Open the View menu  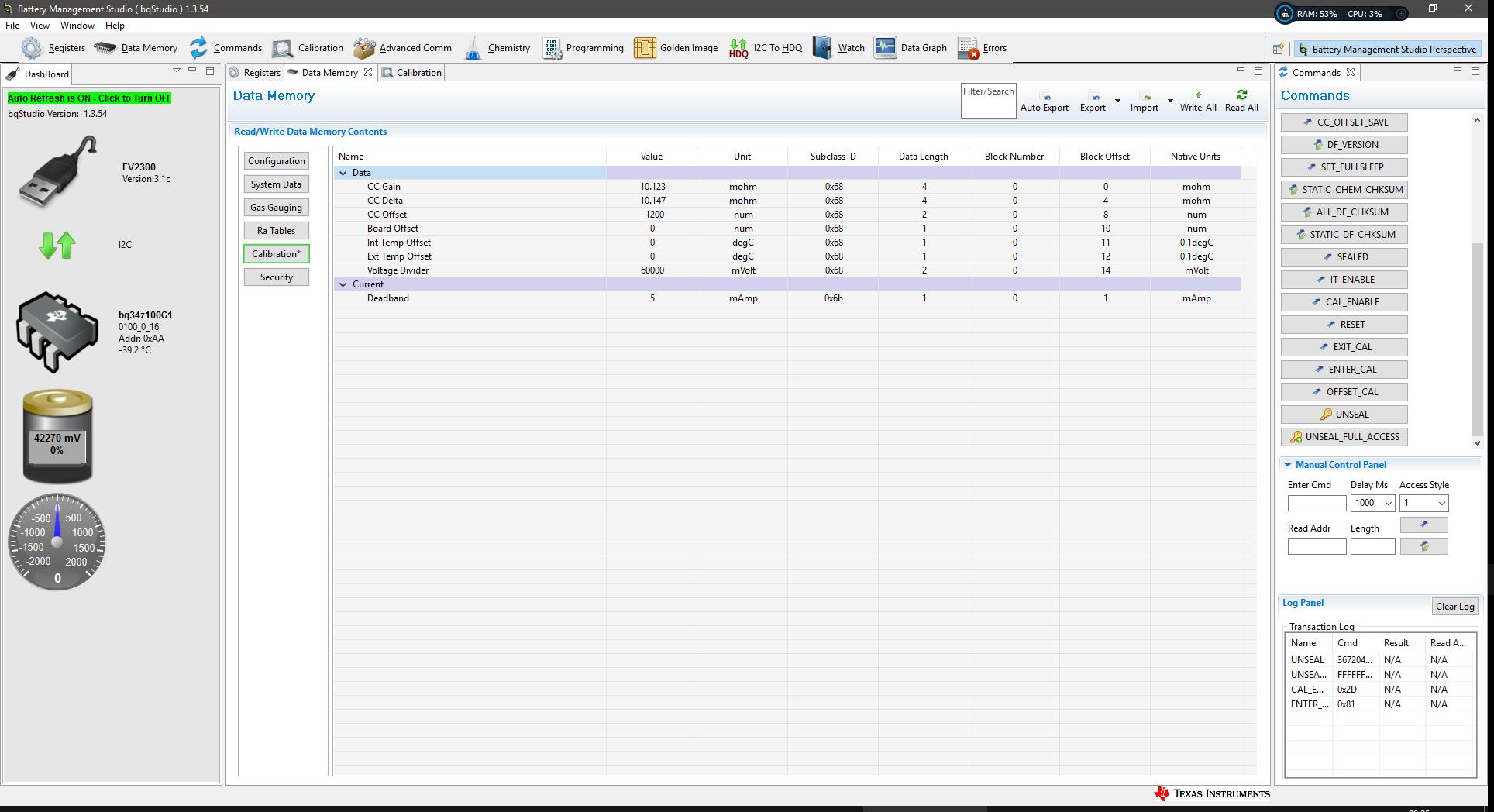[40, 26]
